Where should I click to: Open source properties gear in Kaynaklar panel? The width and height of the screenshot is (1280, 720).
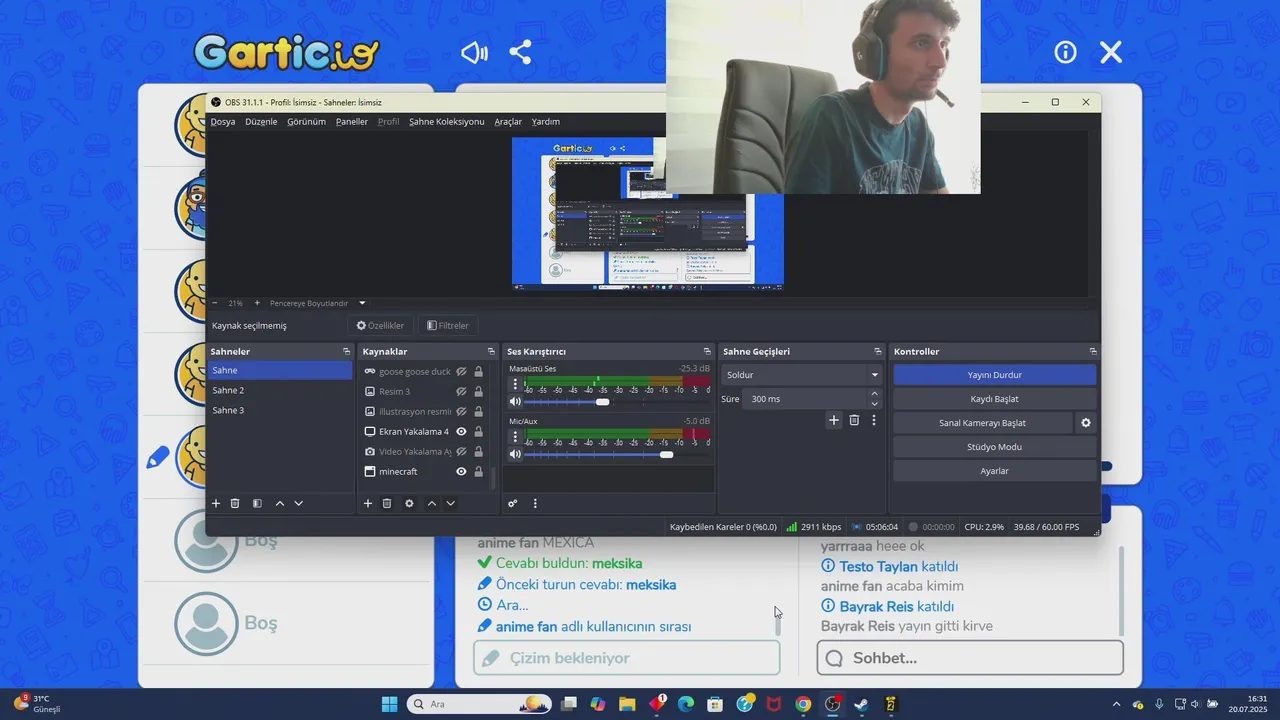(409, 503)
